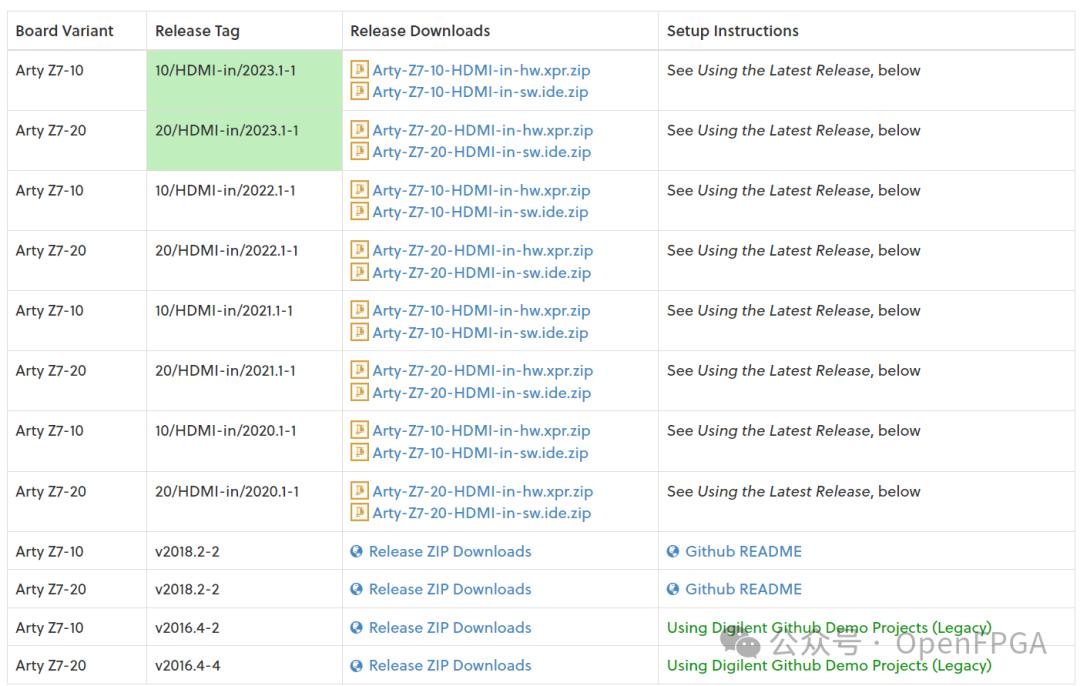Download Arty-Z7-20-HDMI-in-hw.xpr.zip for release 2022.1-1
The height and width of the screenshot is (686, 1080).
(x=482, y=250)
